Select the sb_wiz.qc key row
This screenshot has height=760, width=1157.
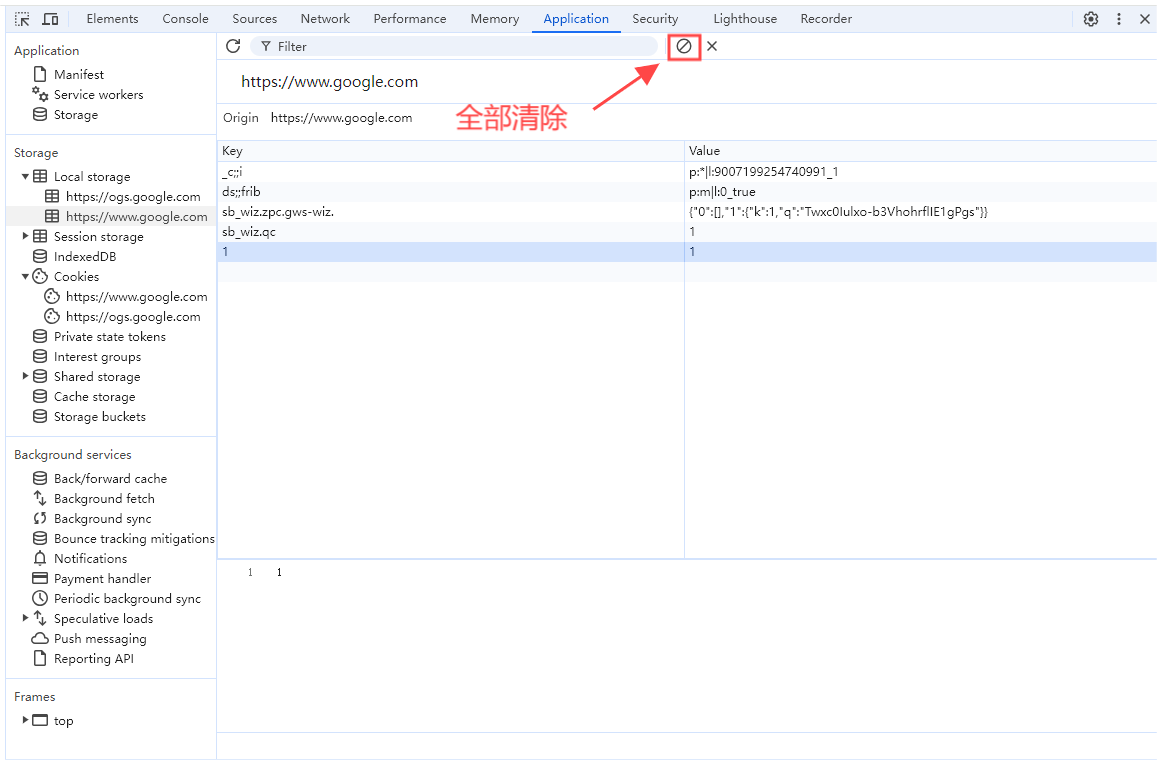pyautogui.click(x=451, y=232)
